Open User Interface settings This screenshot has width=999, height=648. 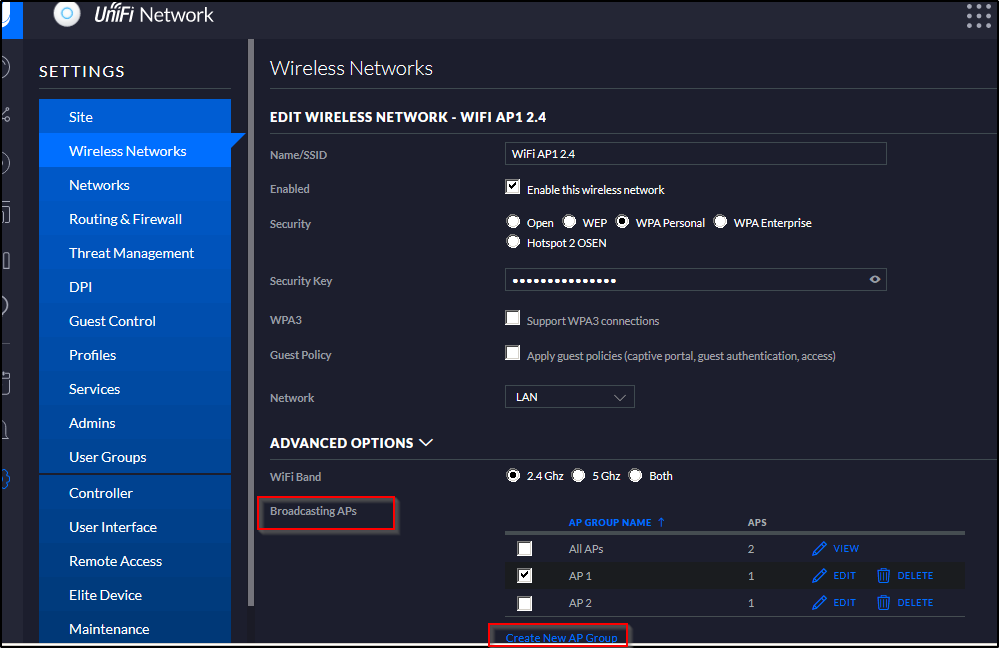point(134,527)
